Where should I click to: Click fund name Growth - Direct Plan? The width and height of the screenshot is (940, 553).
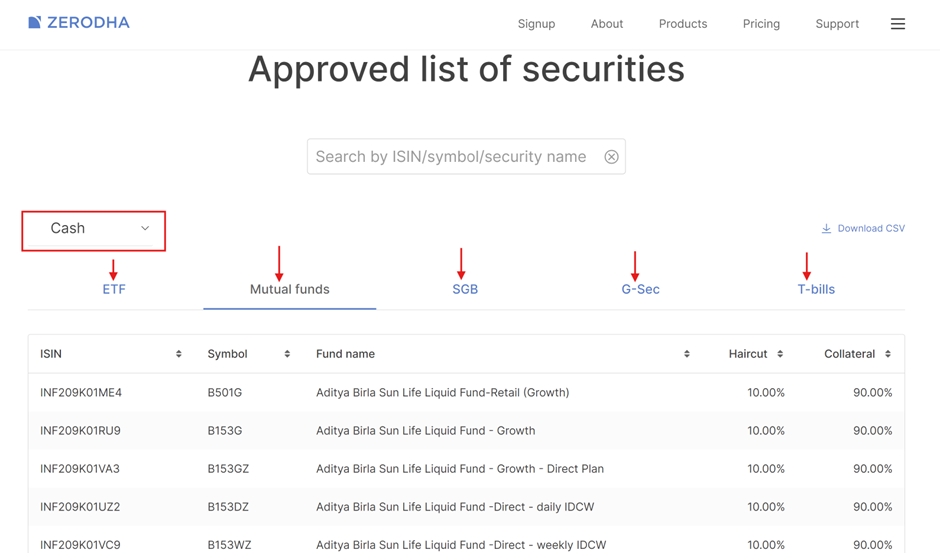[x=460, y=469]
